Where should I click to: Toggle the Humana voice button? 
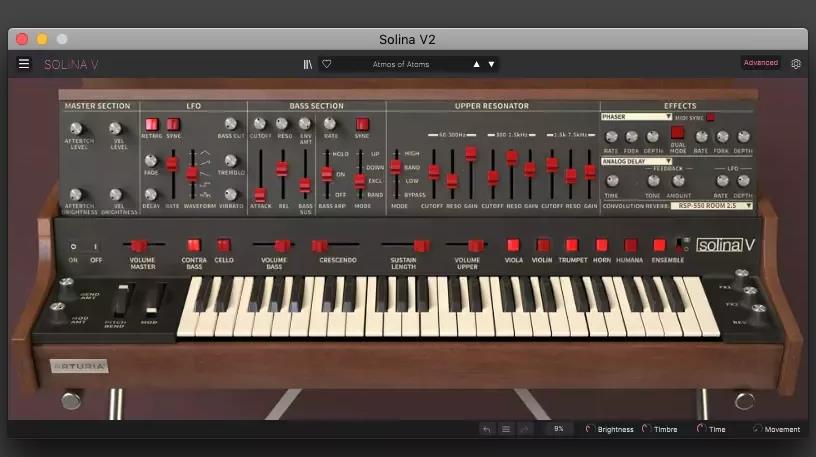[630, 245]
